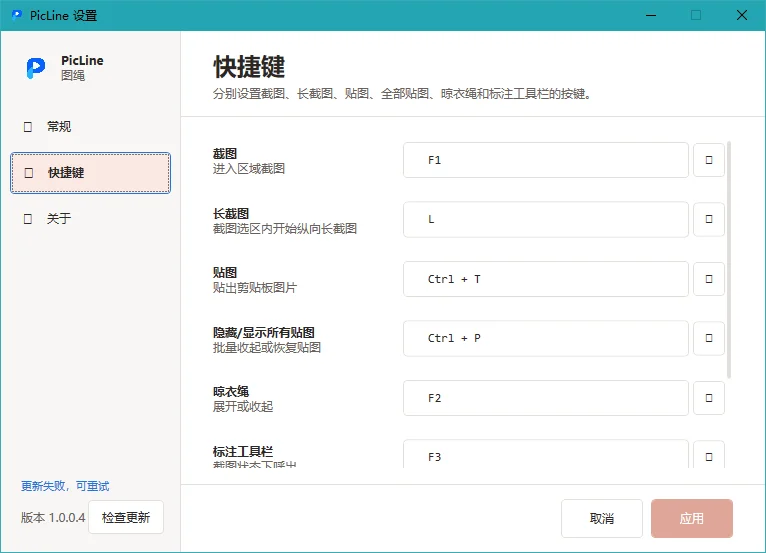Click the 晾衣绳 shortcut field showing F2
Viewport: 766px width, 553px height.
[546, 398]
